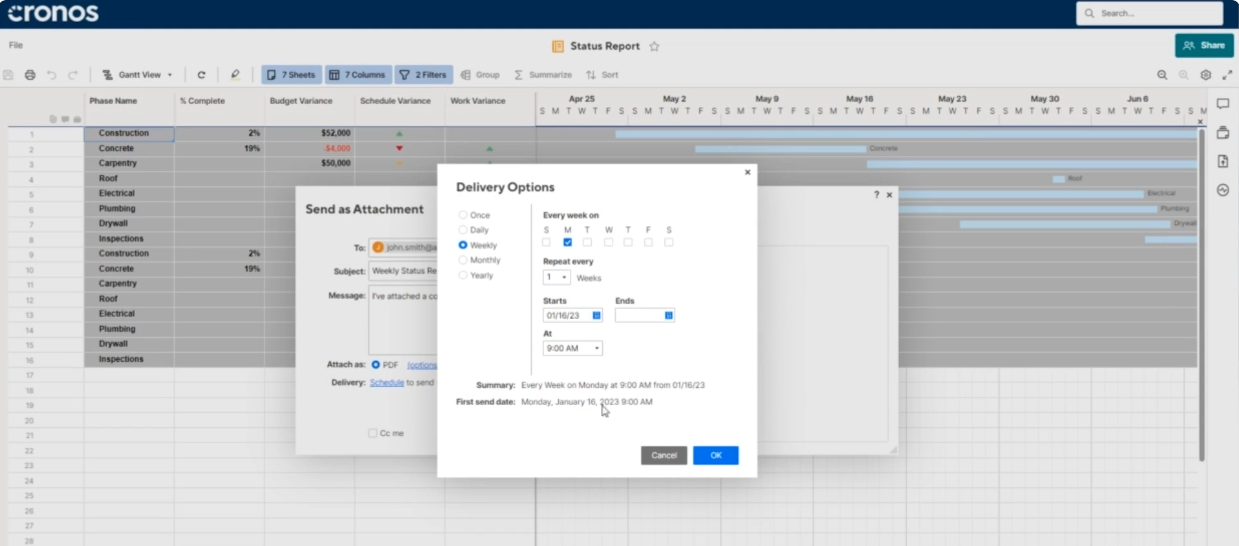The width and height of the screenshot is (1239, 546).
Task: Click the Highlighter icon in toolbar
Action: (x=235, y=75)
